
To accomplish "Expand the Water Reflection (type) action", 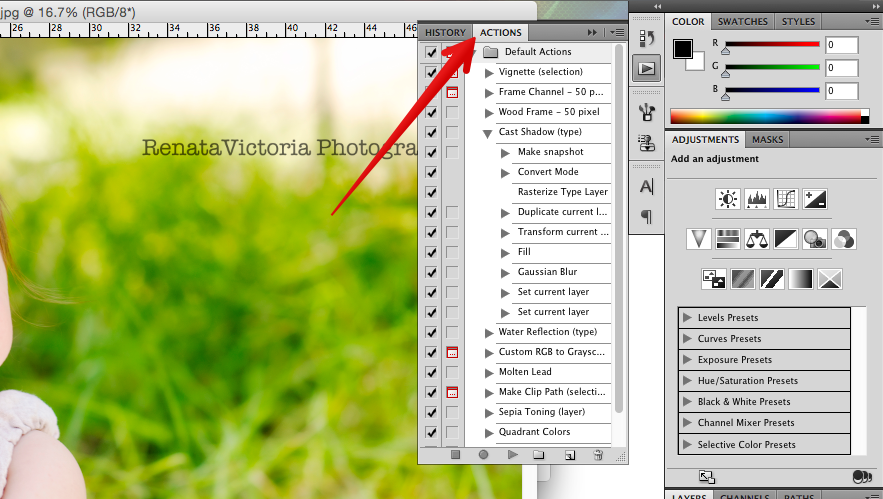I will click(489, 333).
